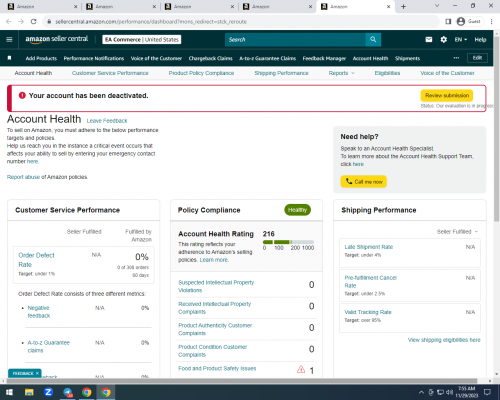500x400 pixels.
Task: Open Zoom from the taskbar
Action: coord(48,392)
